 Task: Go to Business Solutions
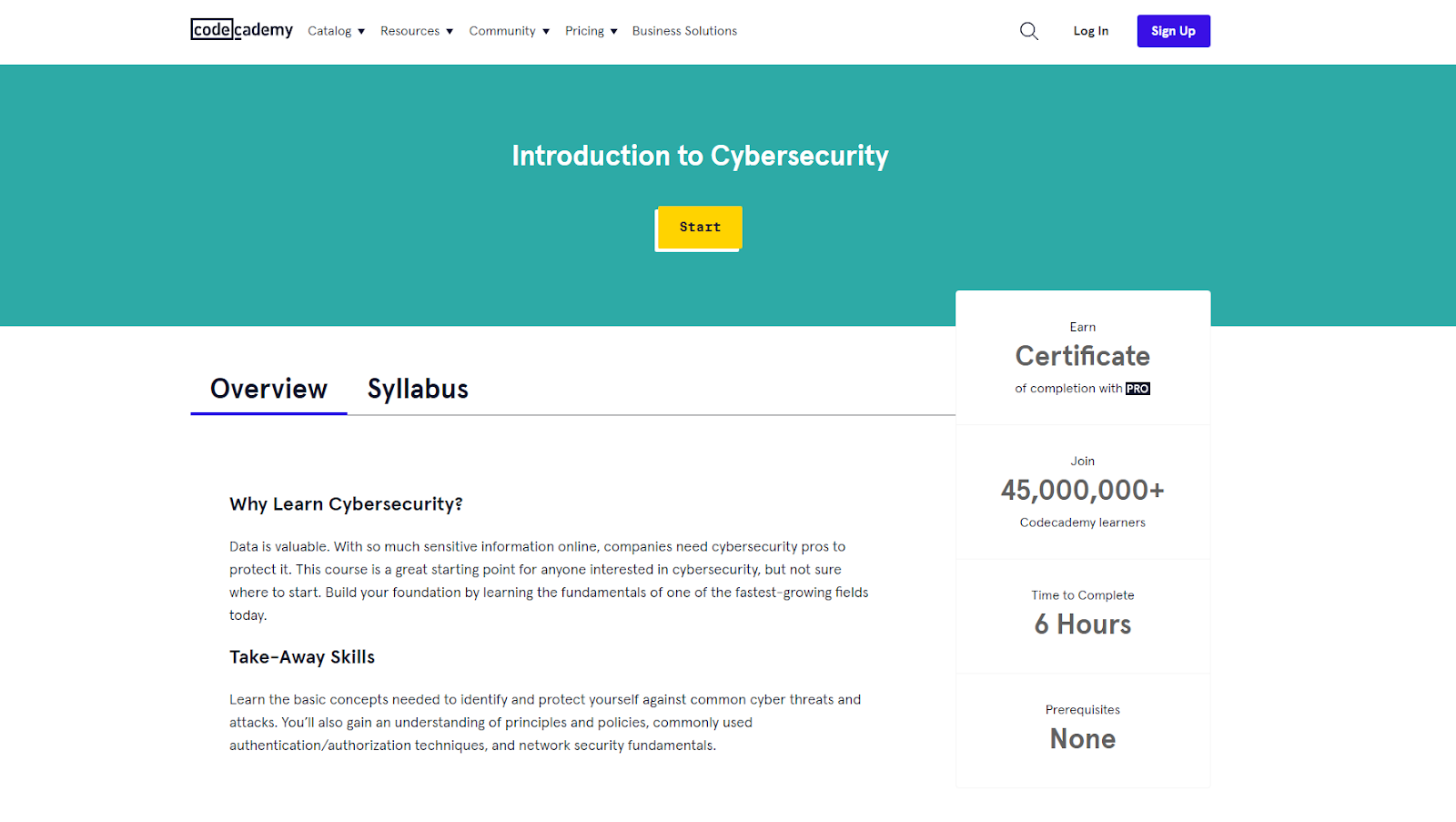pos(684,31)
